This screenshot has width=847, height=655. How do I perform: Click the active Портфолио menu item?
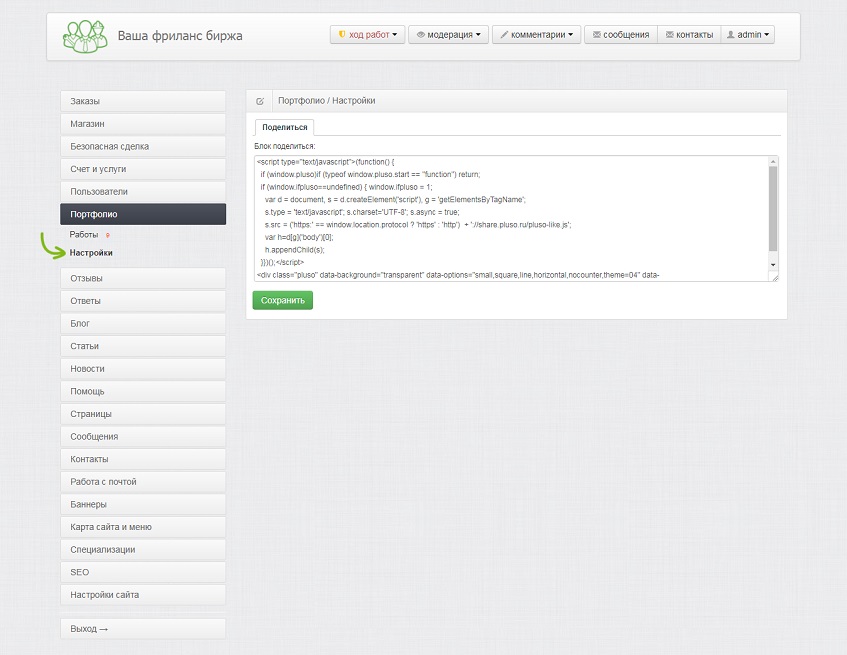[x=143, y=214]
